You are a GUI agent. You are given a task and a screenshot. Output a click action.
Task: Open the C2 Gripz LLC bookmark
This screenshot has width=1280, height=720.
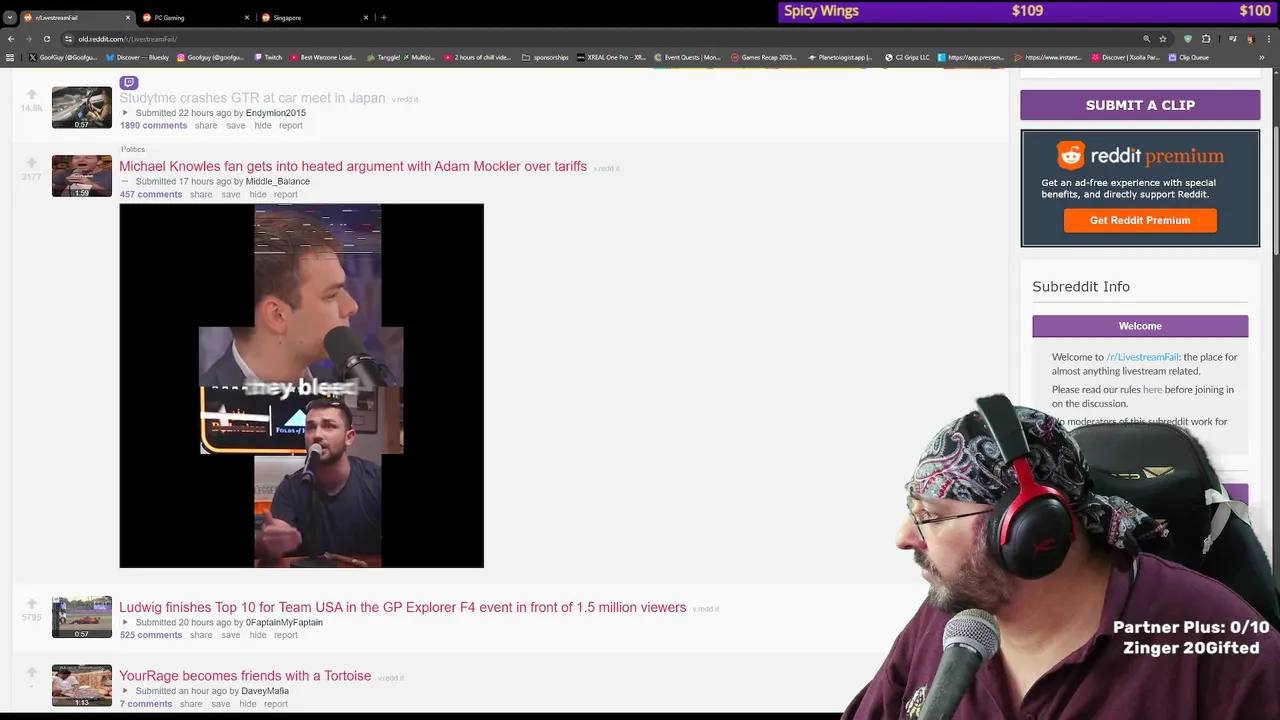pos(906,57)
